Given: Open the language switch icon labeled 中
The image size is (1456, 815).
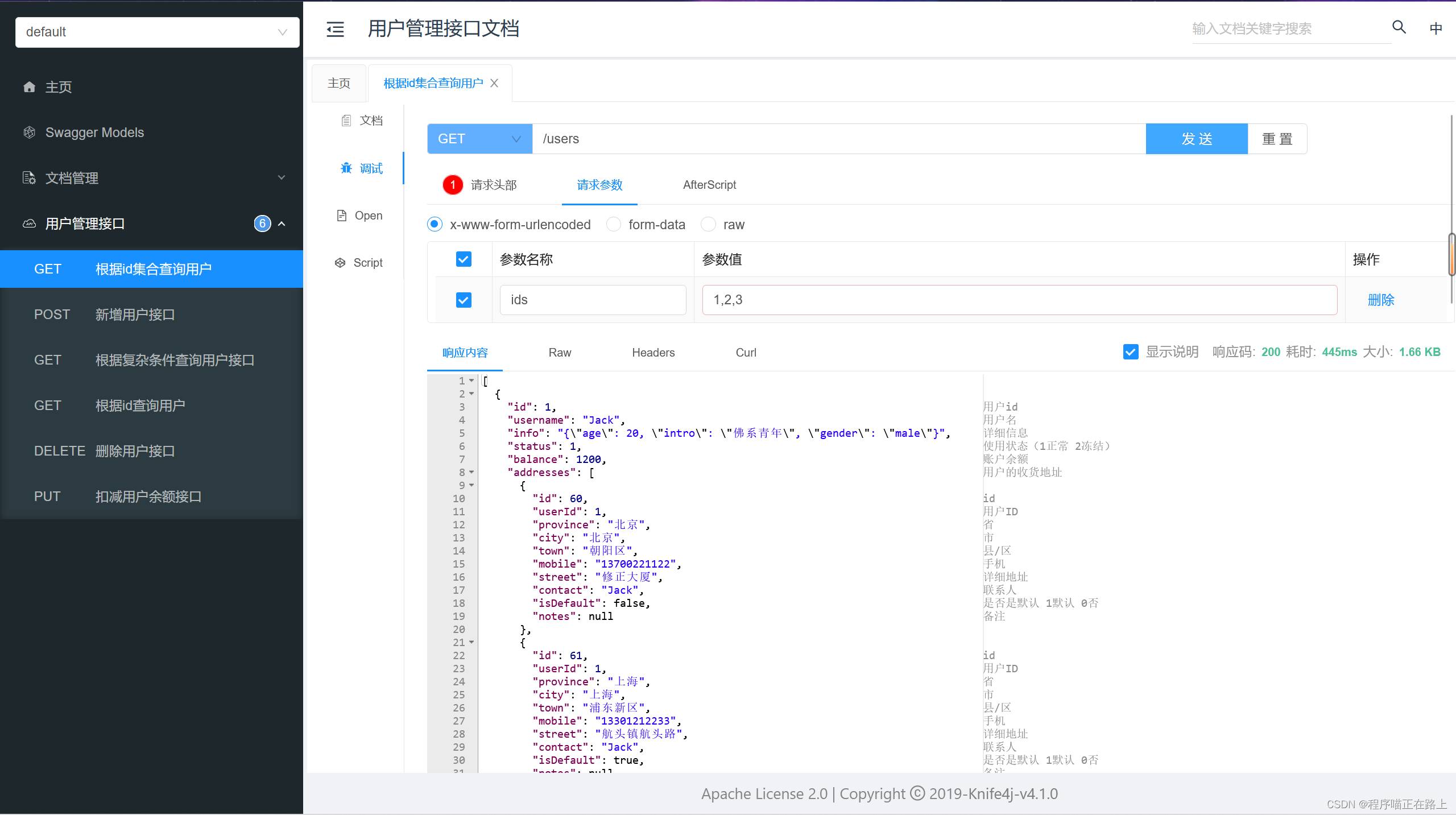Looking at the screenshot, I should tap(1435, 27).
